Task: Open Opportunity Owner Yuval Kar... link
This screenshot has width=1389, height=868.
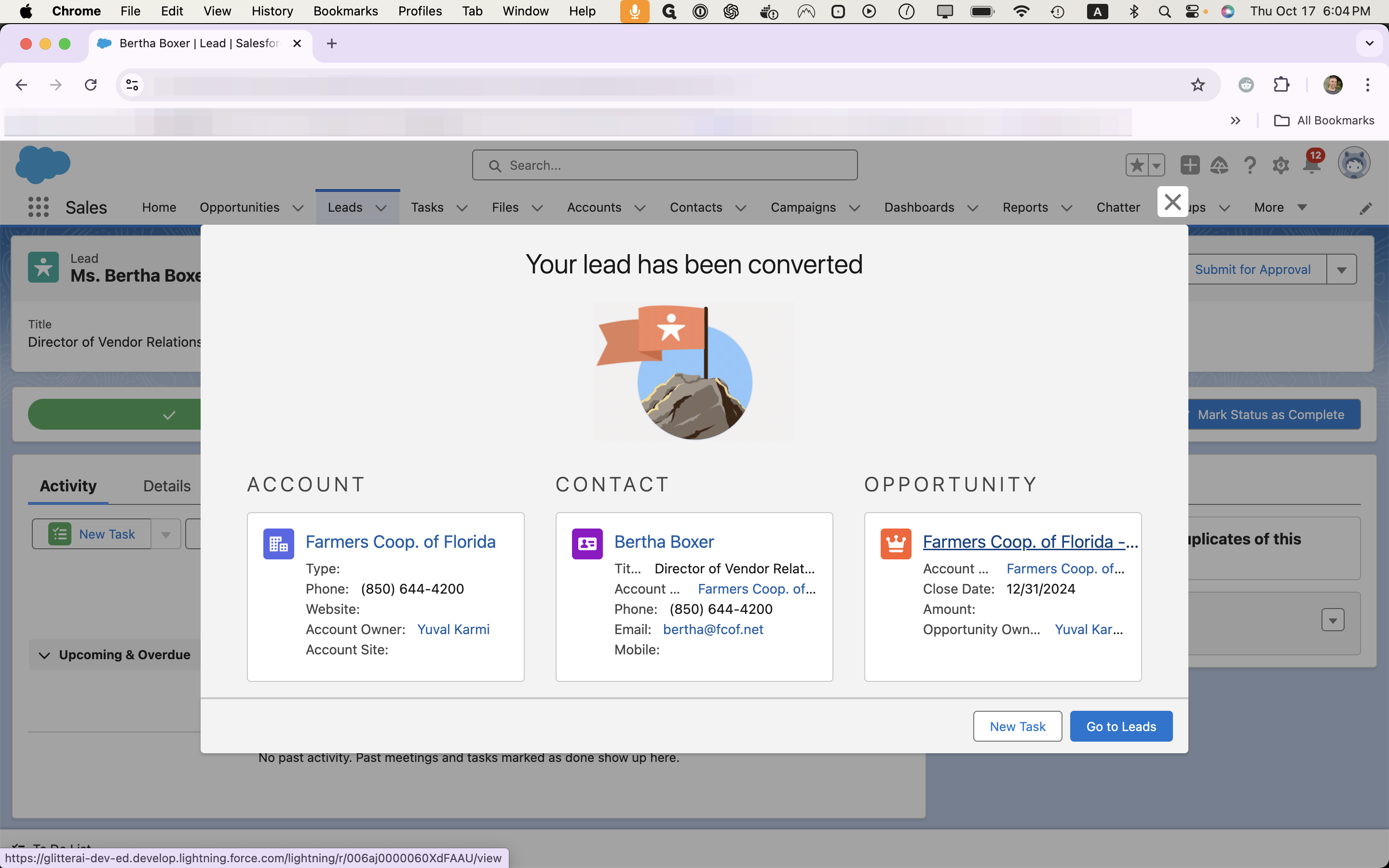Action: 1089,629
